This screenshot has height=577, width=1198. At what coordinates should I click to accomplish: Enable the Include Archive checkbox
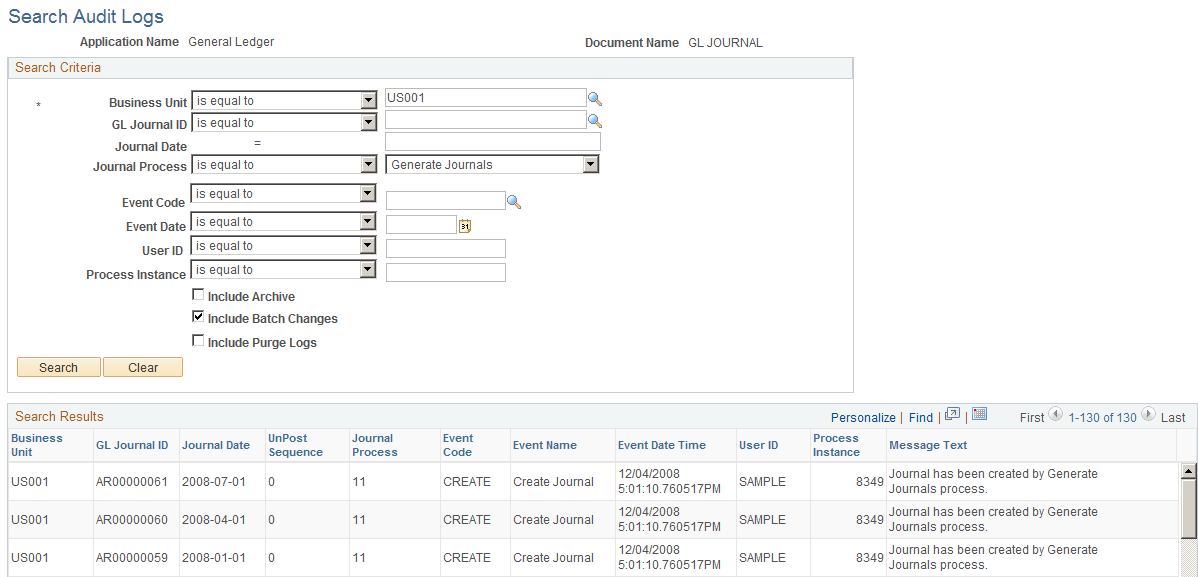[x=198, y=294]
